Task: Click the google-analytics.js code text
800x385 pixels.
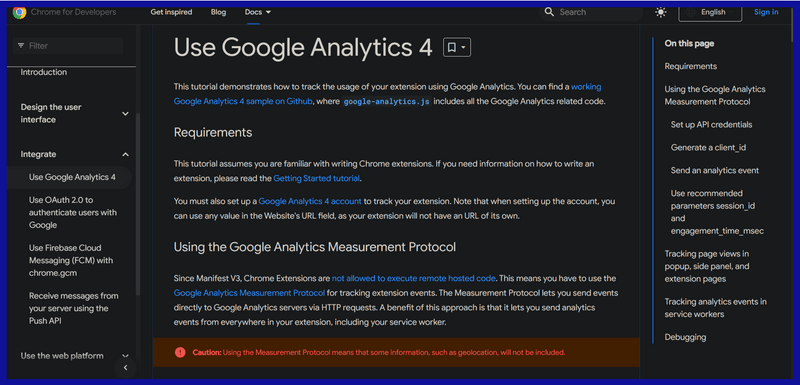Action: (x=387, y=101)
